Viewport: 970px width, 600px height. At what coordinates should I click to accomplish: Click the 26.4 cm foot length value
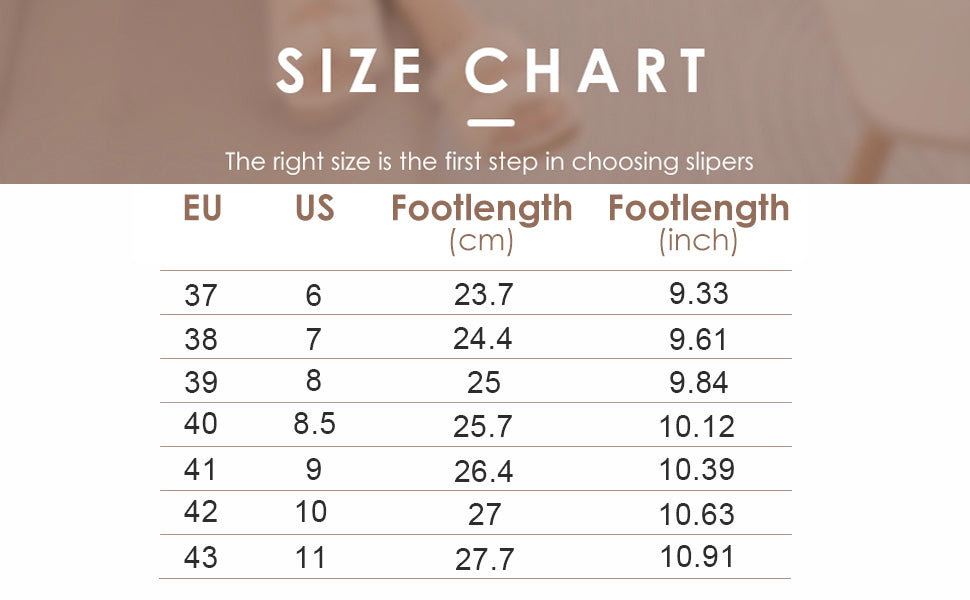click(x=483, y=471)
